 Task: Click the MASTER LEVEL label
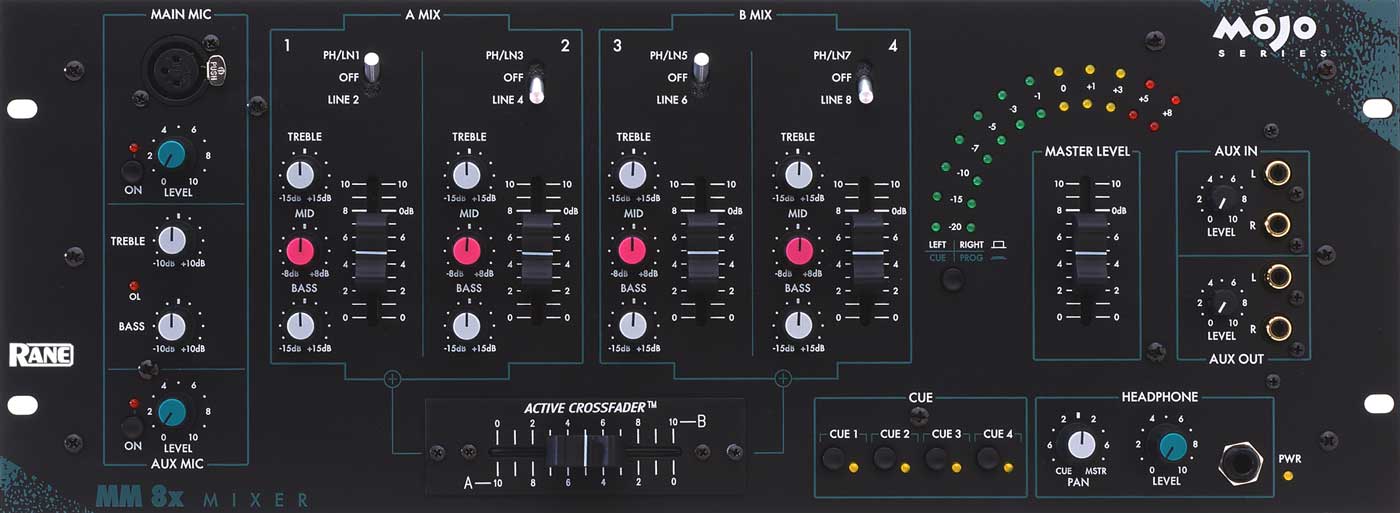[1087, 152]
